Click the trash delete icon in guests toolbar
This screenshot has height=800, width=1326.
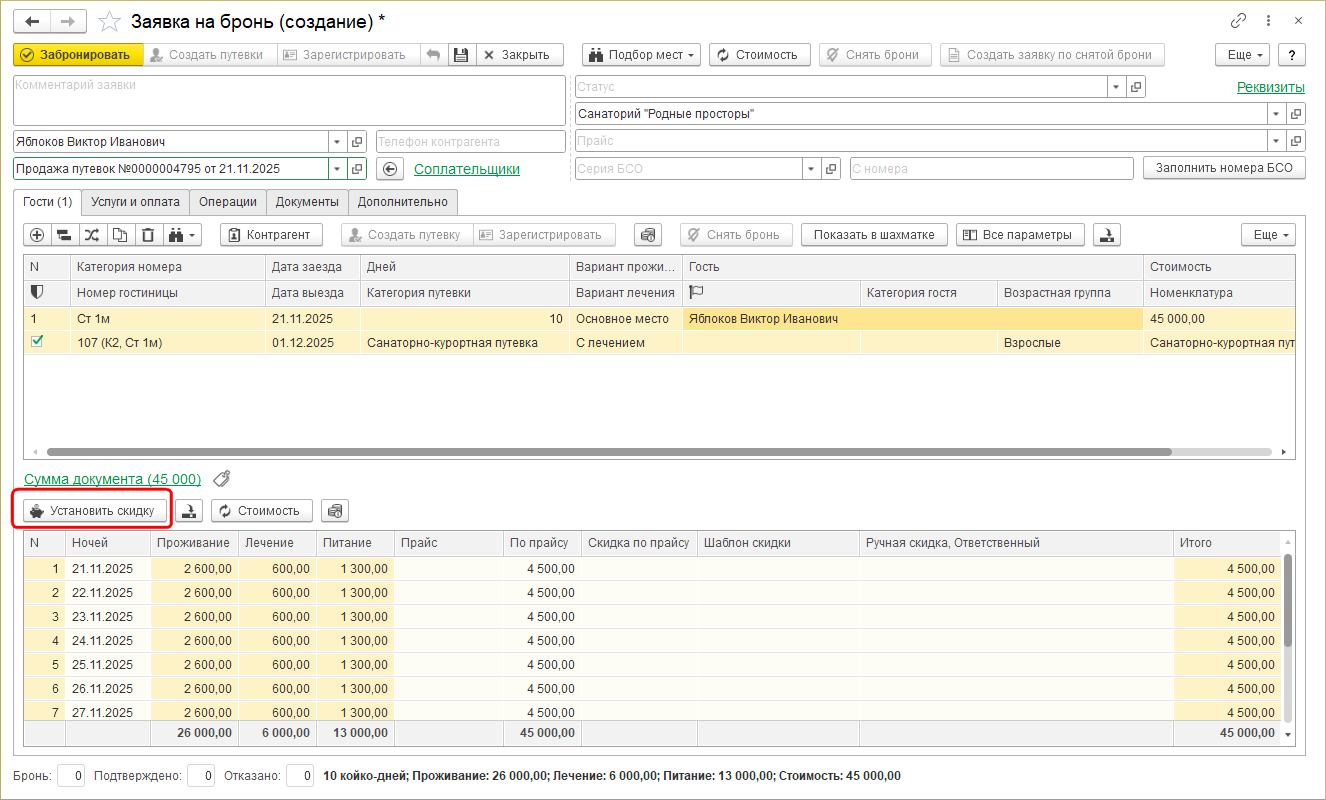click(x=148, y=235)
